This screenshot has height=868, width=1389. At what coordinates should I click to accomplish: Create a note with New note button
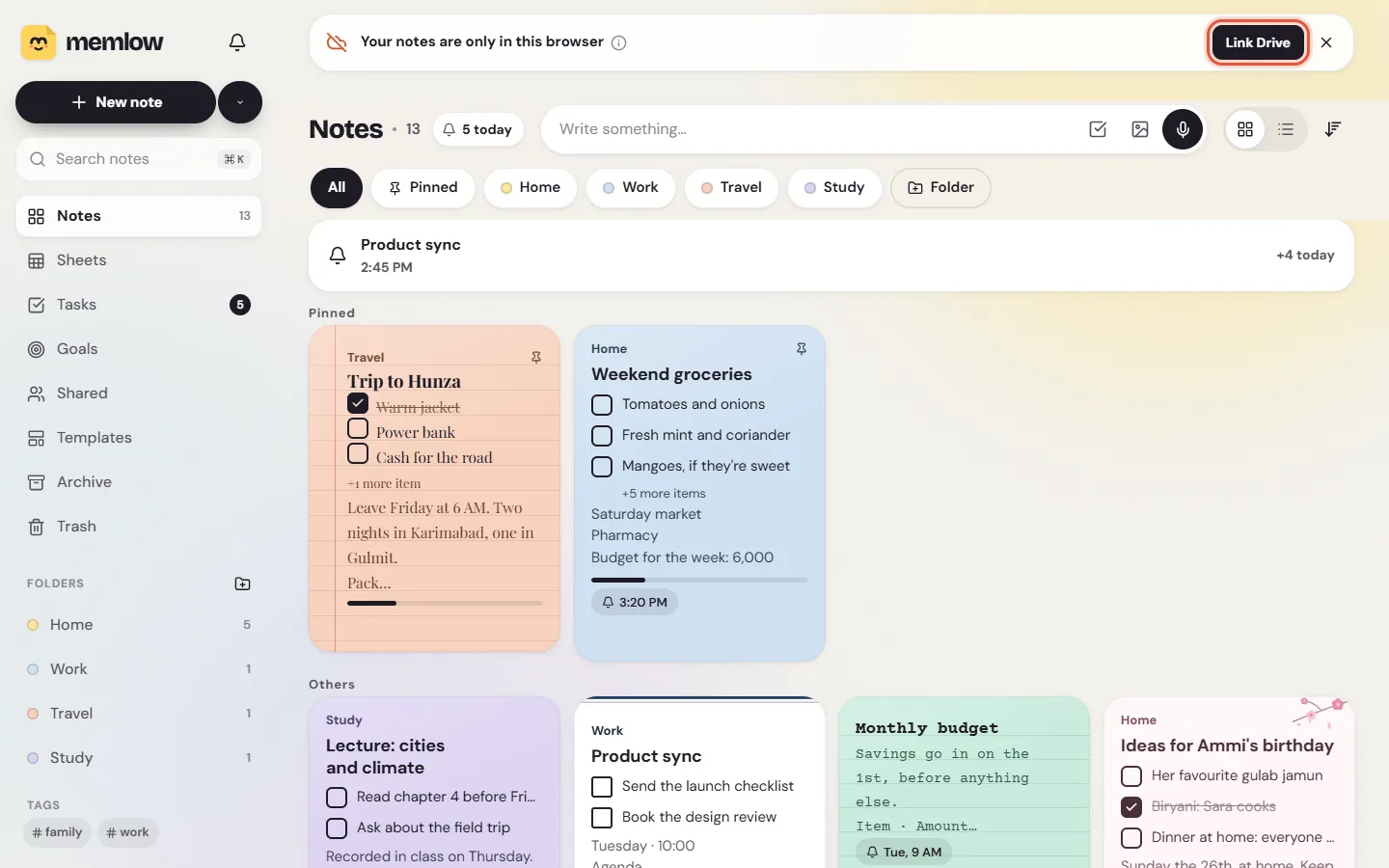pyautogui.click(x=116, y=102)
